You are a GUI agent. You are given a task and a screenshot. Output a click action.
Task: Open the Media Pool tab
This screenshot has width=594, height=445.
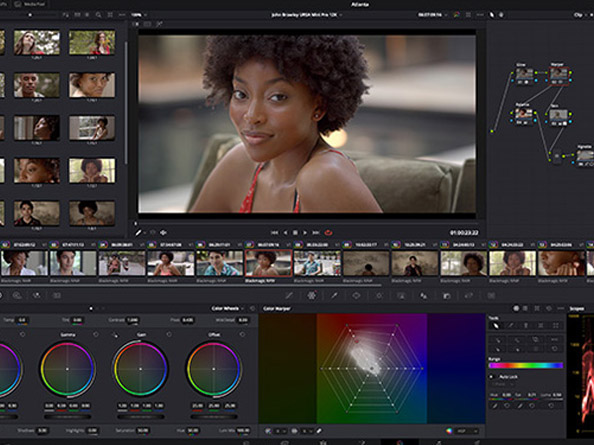(x=30, y=4)
